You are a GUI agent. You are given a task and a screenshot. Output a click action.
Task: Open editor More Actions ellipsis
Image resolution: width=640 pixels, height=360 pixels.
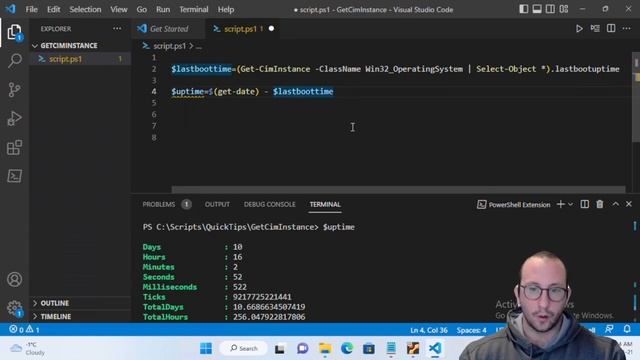[627, 29]
